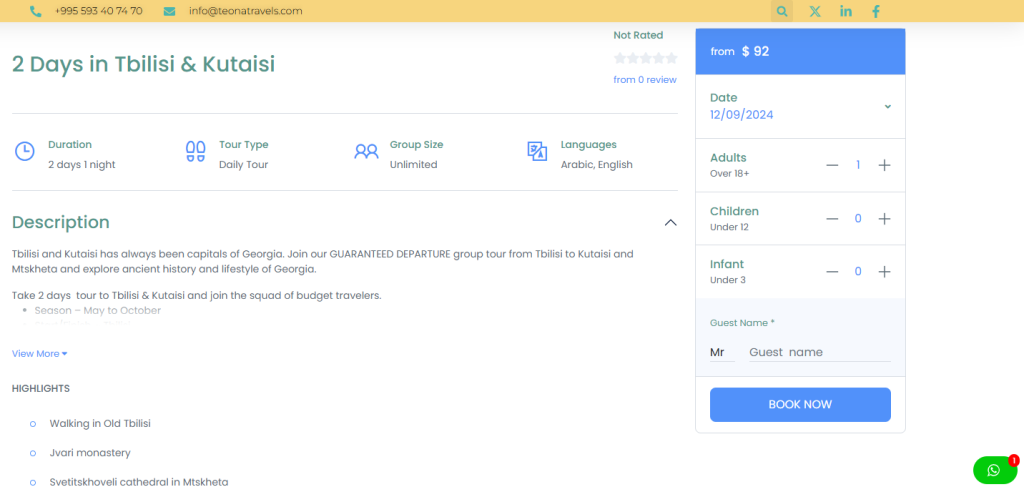
Task: Collapse the Description section
Action: coord(670,223)
